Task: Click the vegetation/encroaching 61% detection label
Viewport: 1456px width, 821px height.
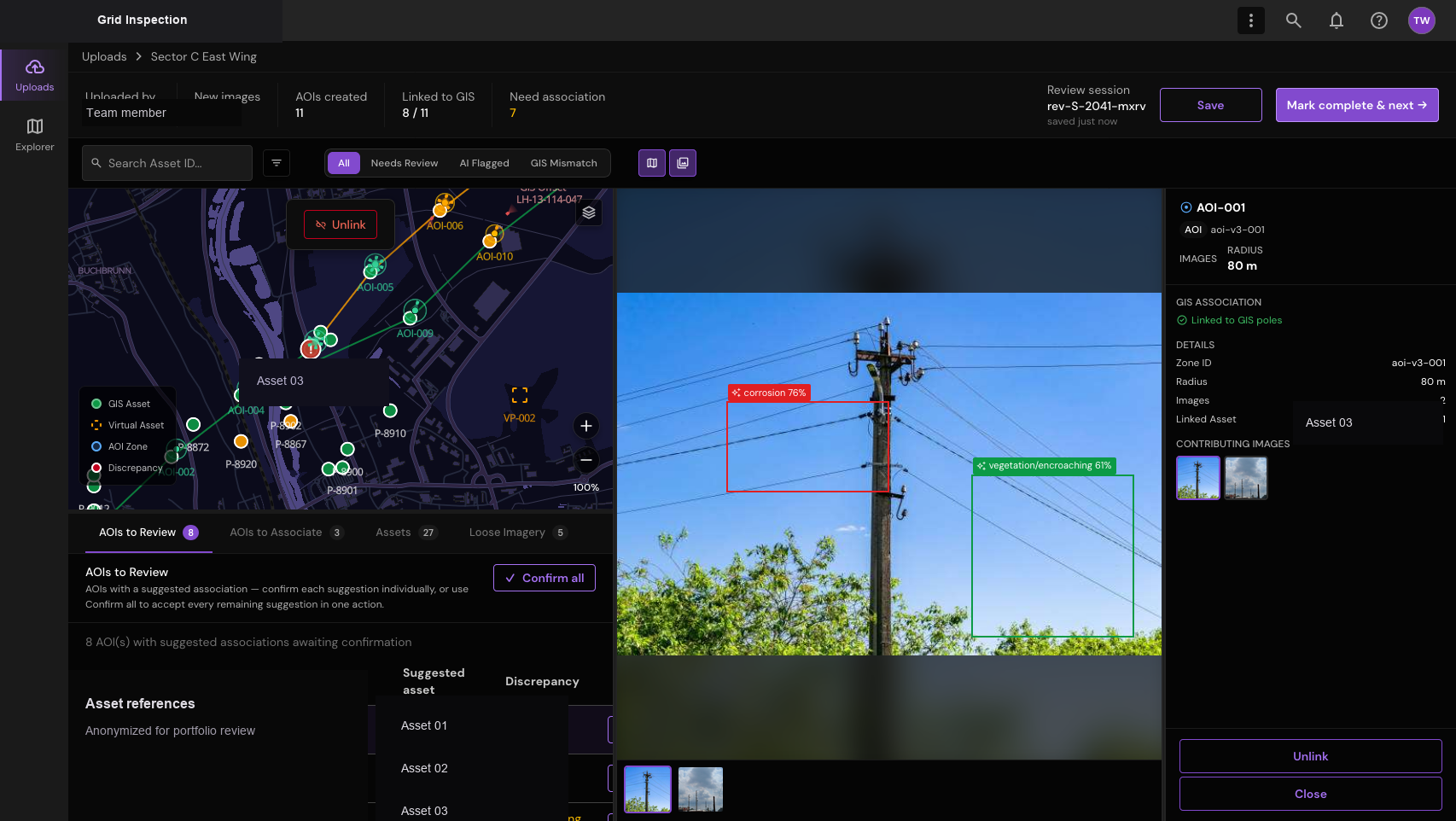Action: pos(1045,466)
